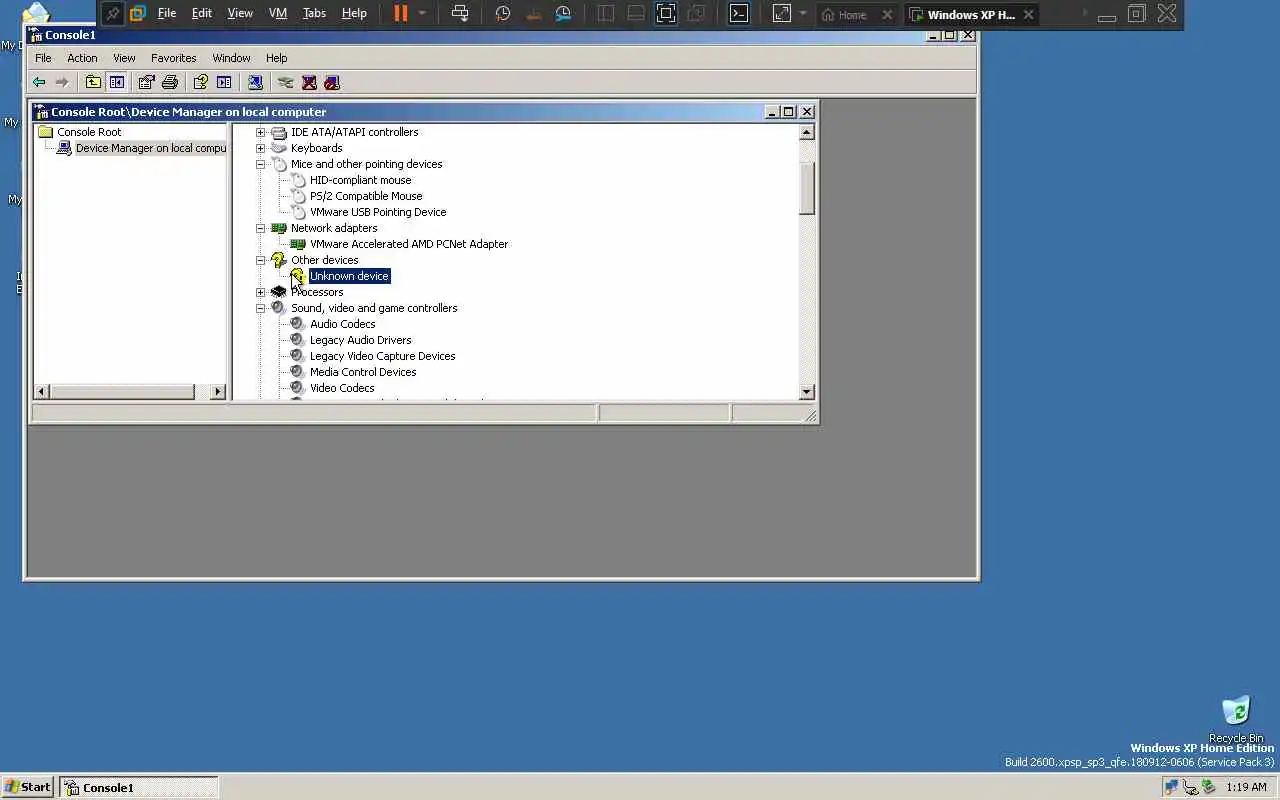The width and height of the screenshot is (1280, 800).
Task: Click console tree horizontal scroll left arrow
Action: (x=42, y=392)
